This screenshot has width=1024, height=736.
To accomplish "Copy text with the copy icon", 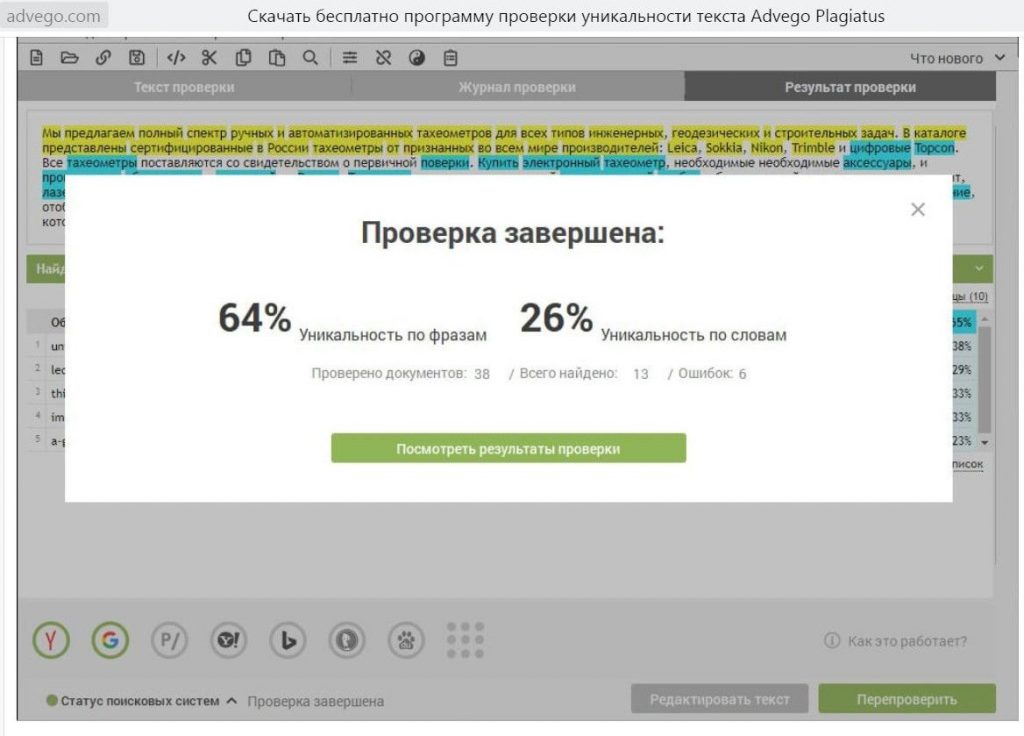I will pyautogui.click(x=243, y=57).
